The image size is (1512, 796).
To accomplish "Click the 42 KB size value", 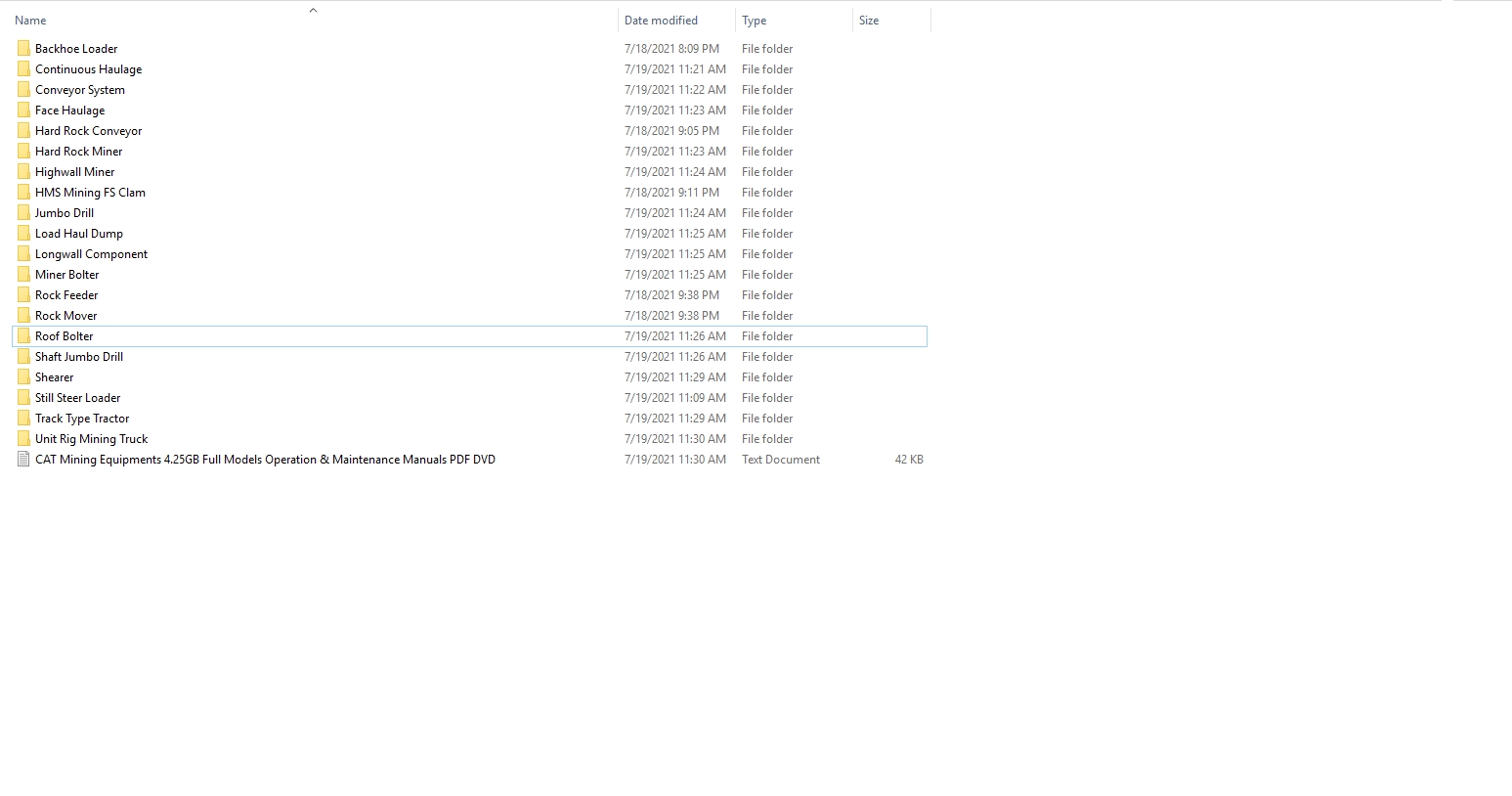I will coord(909,459).
